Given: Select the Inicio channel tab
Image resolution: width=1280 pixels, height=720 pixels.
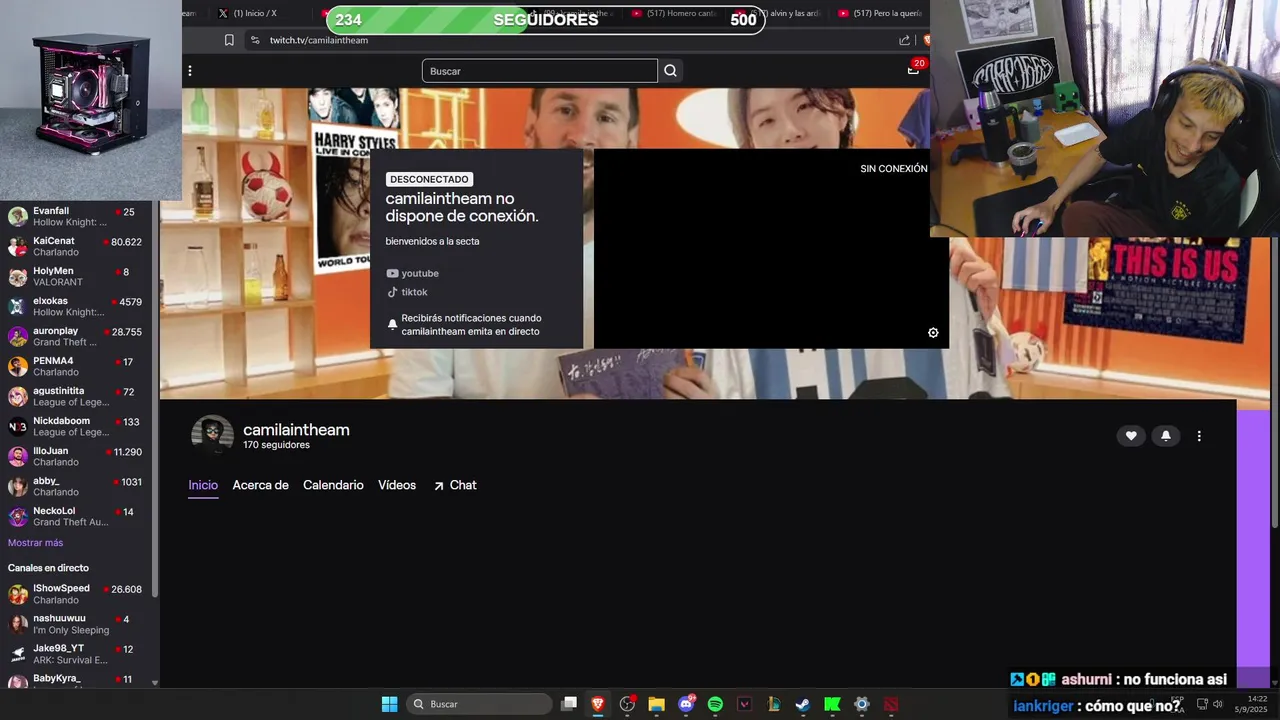Looking at the screenshot, I should click(x=203, y=485).
